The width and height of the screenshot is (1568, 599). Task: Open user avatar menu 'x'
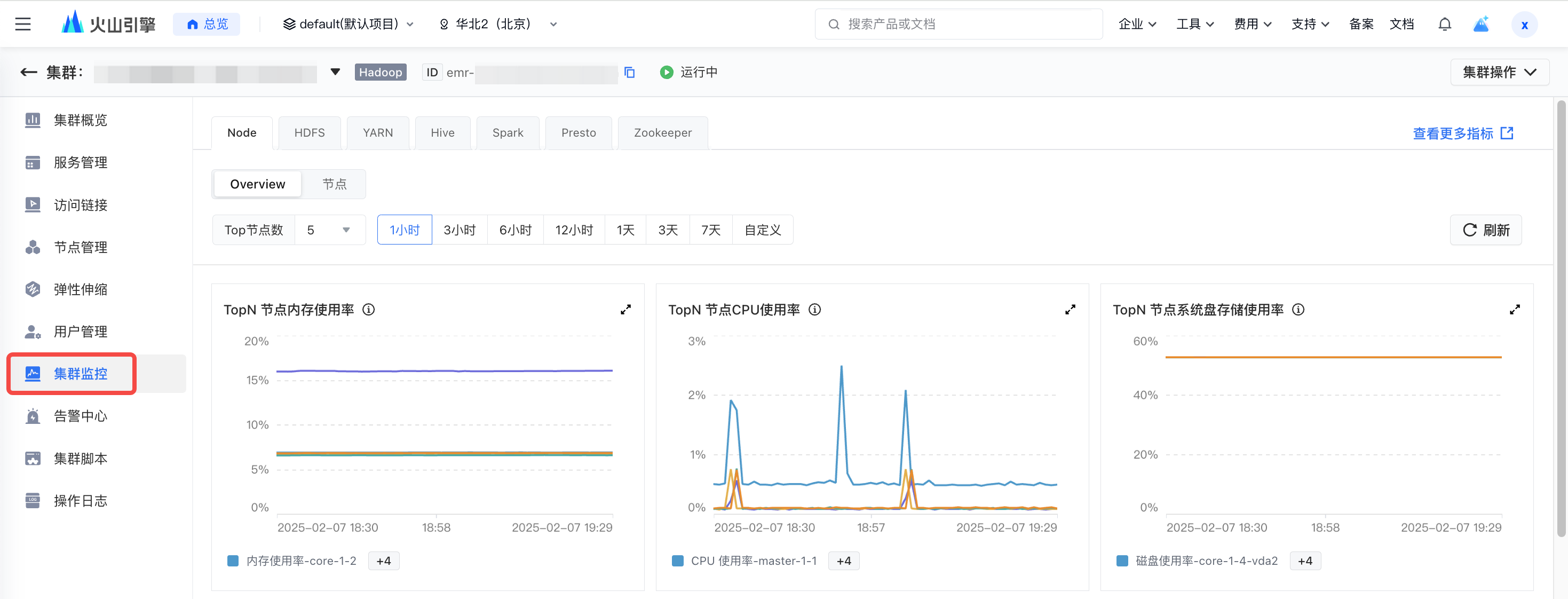1524,25
